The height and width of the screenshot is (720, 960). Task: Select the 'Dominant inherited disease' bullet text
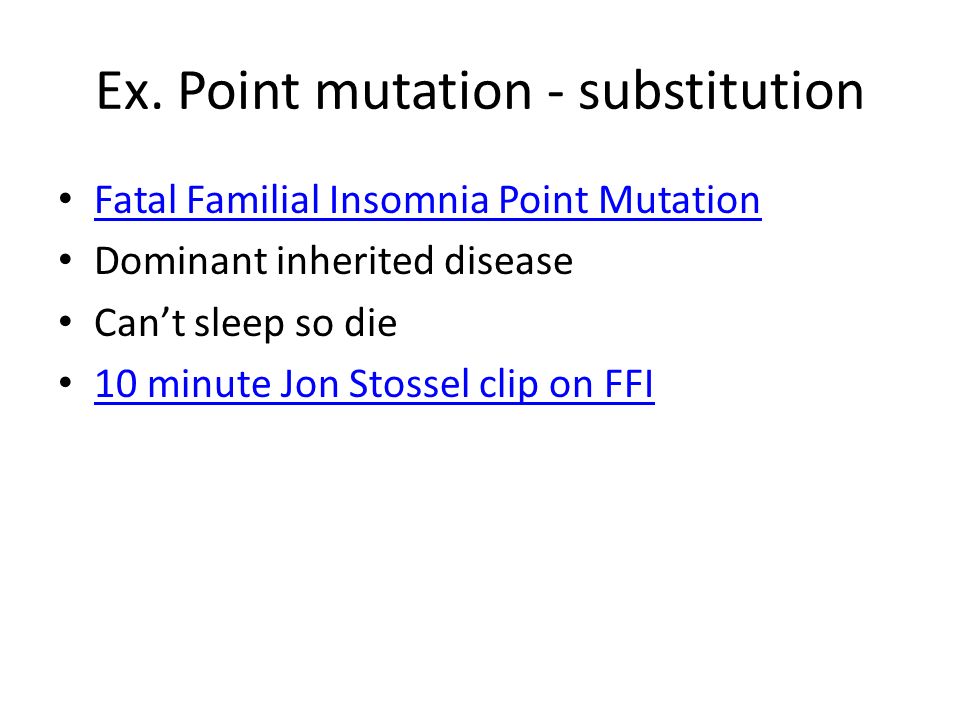point(334,261)
